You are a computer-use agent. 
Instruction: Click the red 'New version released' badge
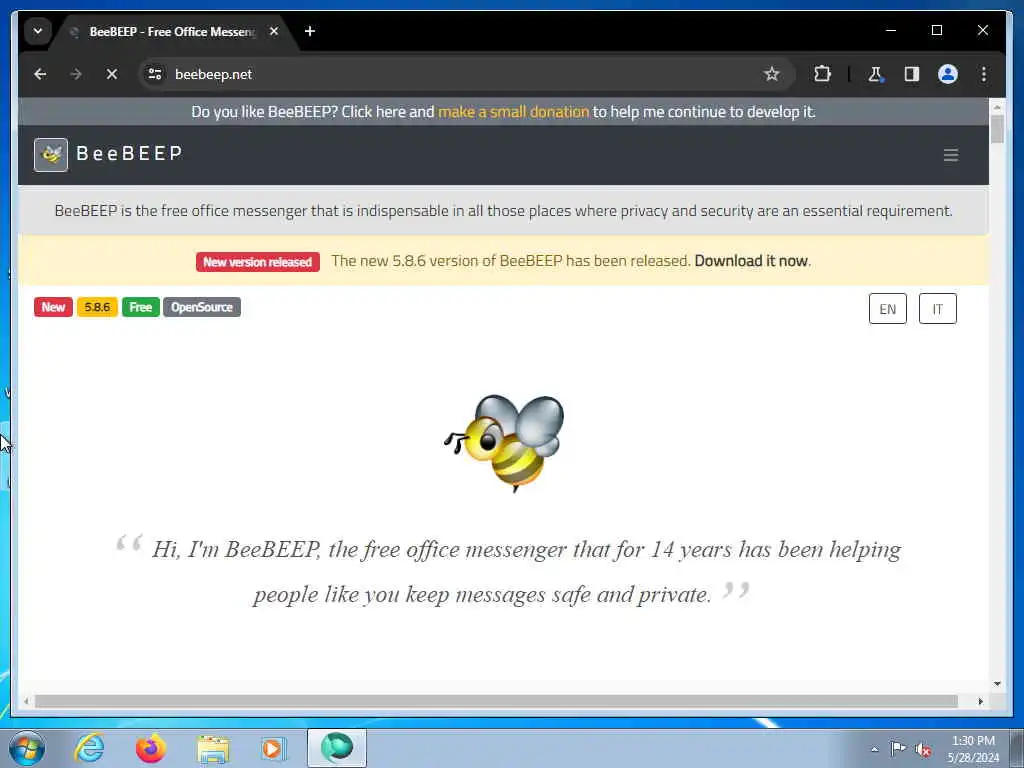point(258,262)
